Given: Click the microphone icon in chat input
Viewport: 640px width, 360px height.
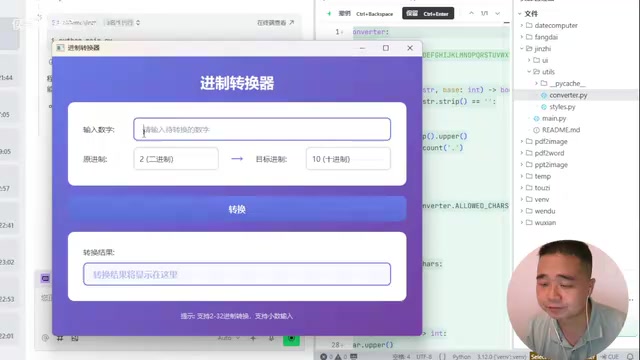Looking at the screenshot, I should point(271,338).
